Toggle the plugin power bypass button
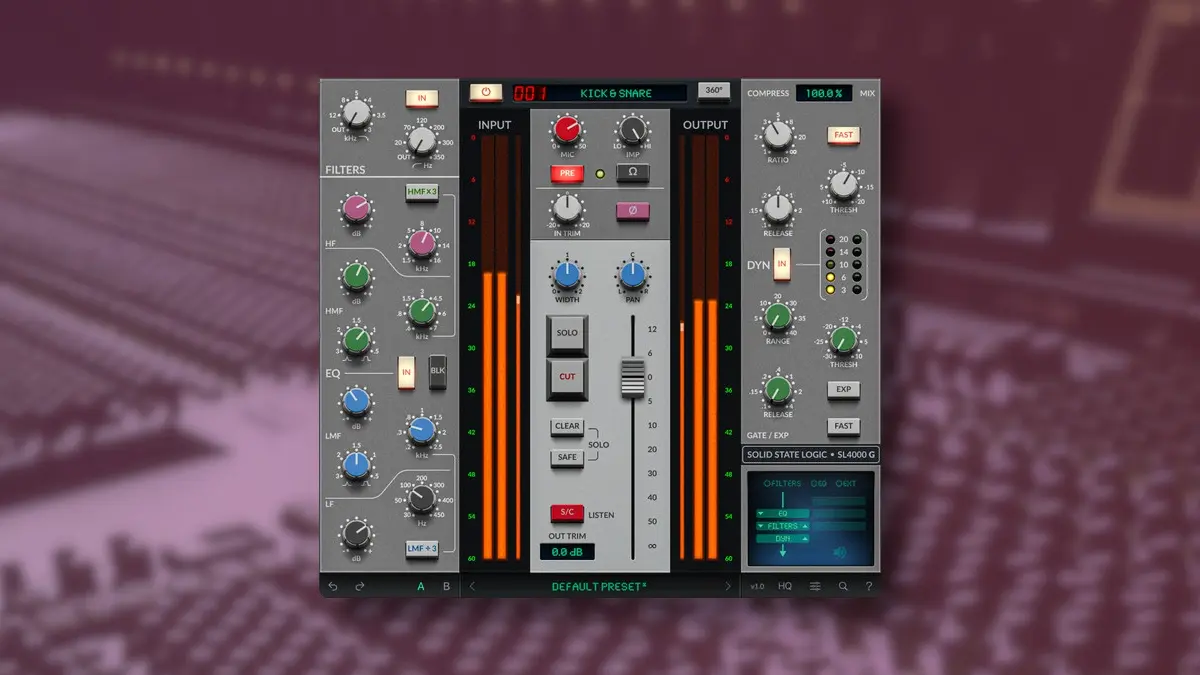The width and height of the screenshot is (1200, 675). pyautogui.click(x=485, y=92)
